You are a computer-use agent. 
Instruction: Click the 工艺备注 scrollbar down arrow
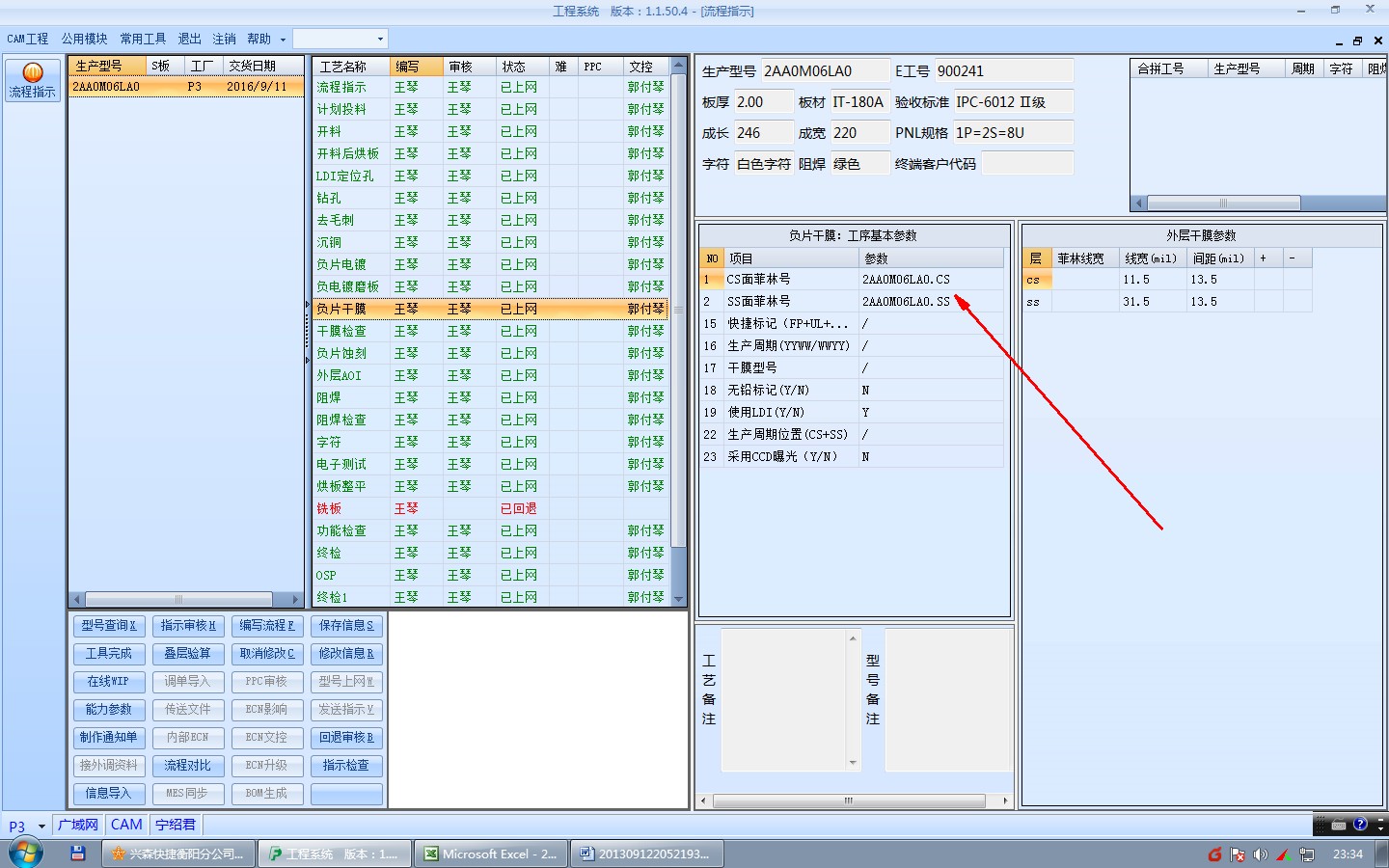pos(853,764)
